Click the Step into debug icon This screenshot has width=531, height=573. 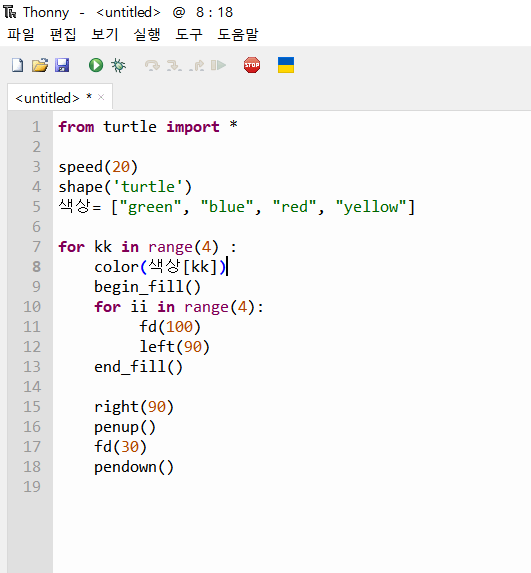click(x=174, y=65)
